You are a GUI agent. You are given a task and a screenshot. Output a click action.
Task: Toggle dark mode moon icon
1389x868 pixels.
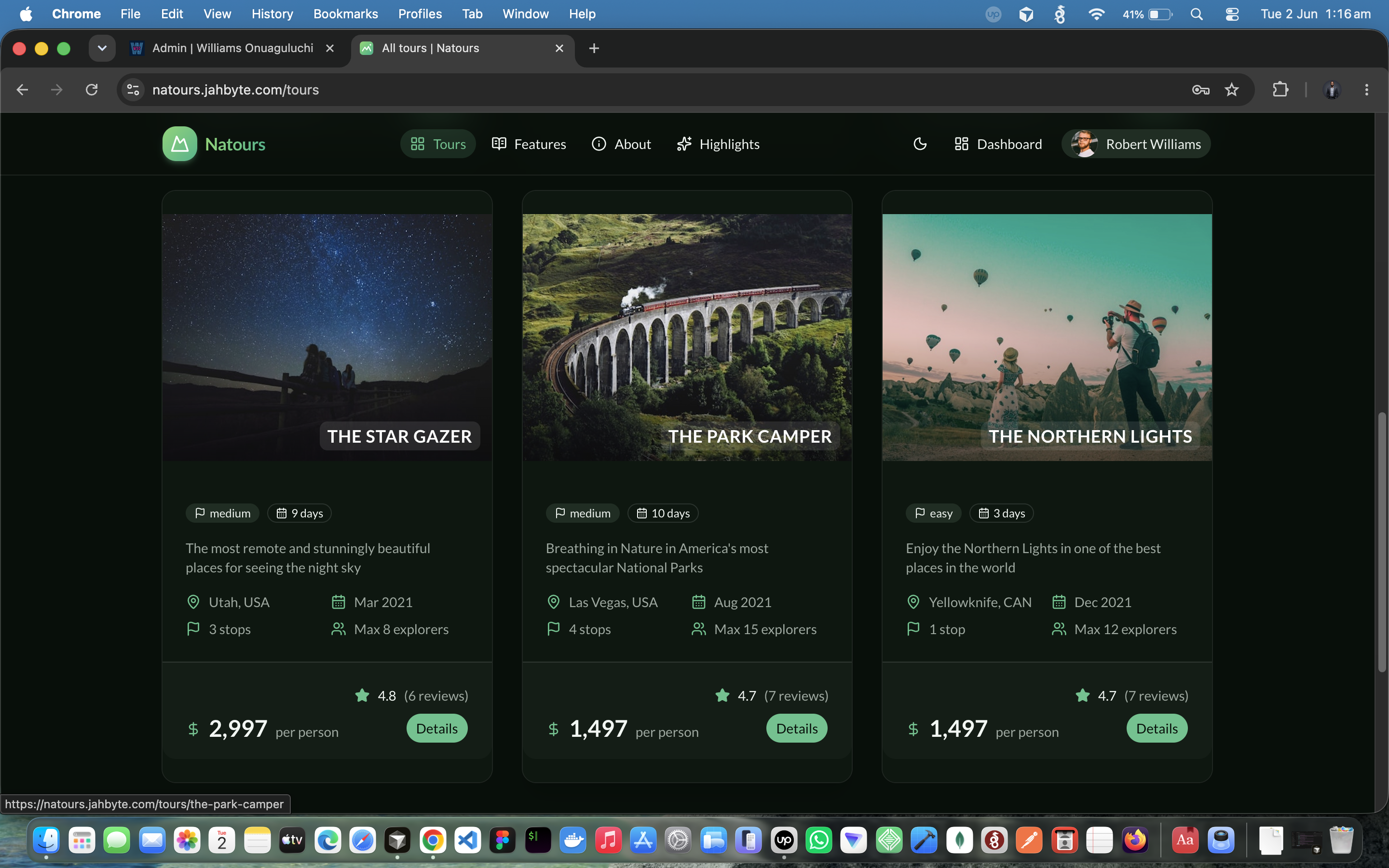click(920, 144)
